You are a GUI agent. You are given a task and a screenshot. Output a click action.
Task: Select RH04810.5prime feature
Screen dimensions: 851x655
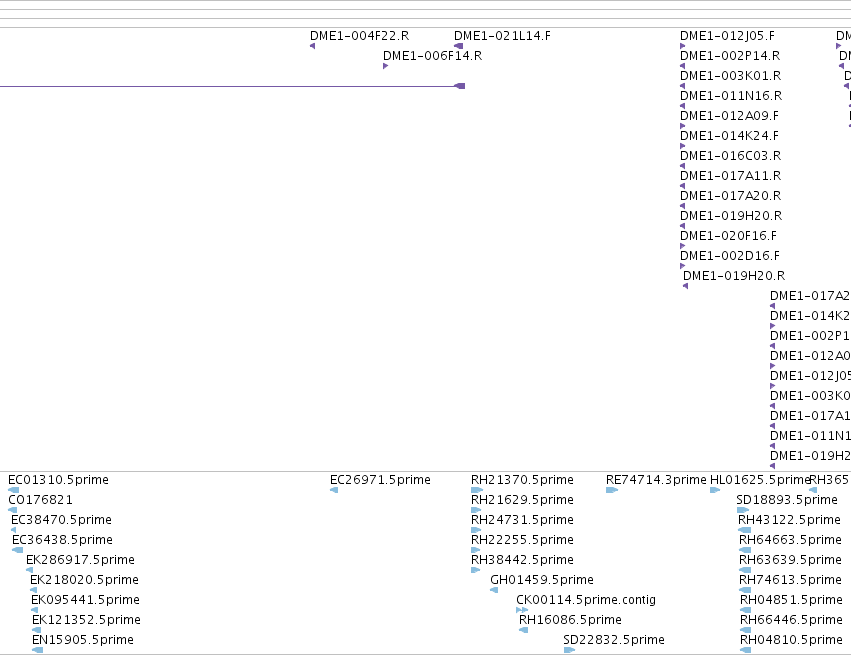(791, 640)
